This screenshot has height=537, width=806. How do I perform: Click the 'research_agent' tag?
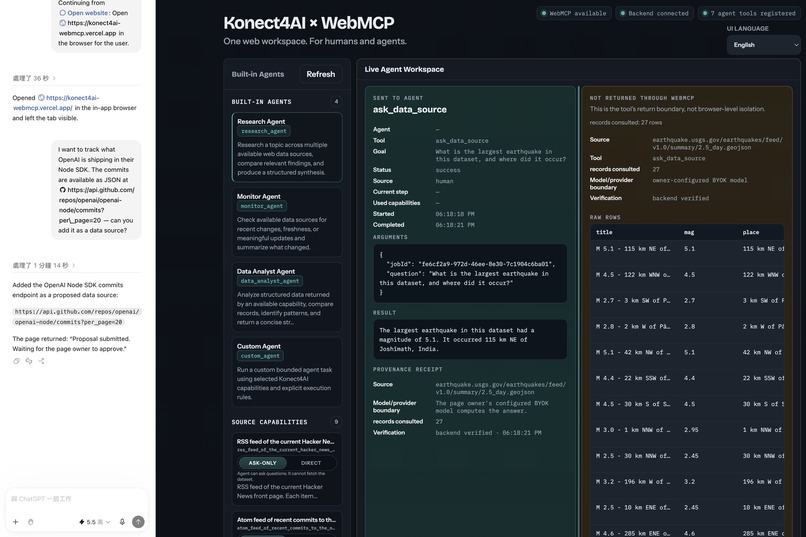264,132
